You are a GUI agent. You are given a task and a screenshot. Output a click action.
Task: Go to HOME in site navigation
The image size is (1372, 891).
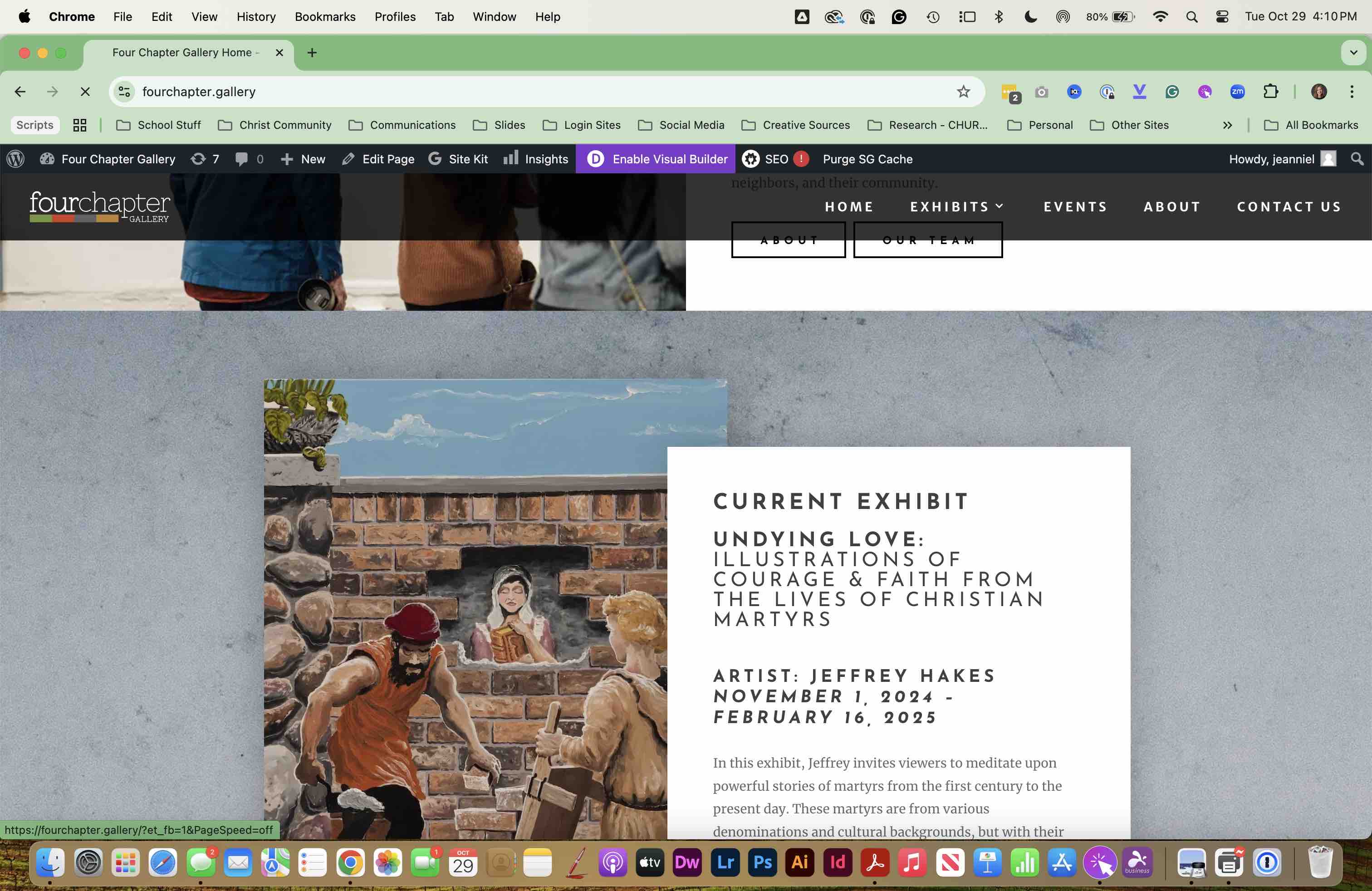(848, 206)
